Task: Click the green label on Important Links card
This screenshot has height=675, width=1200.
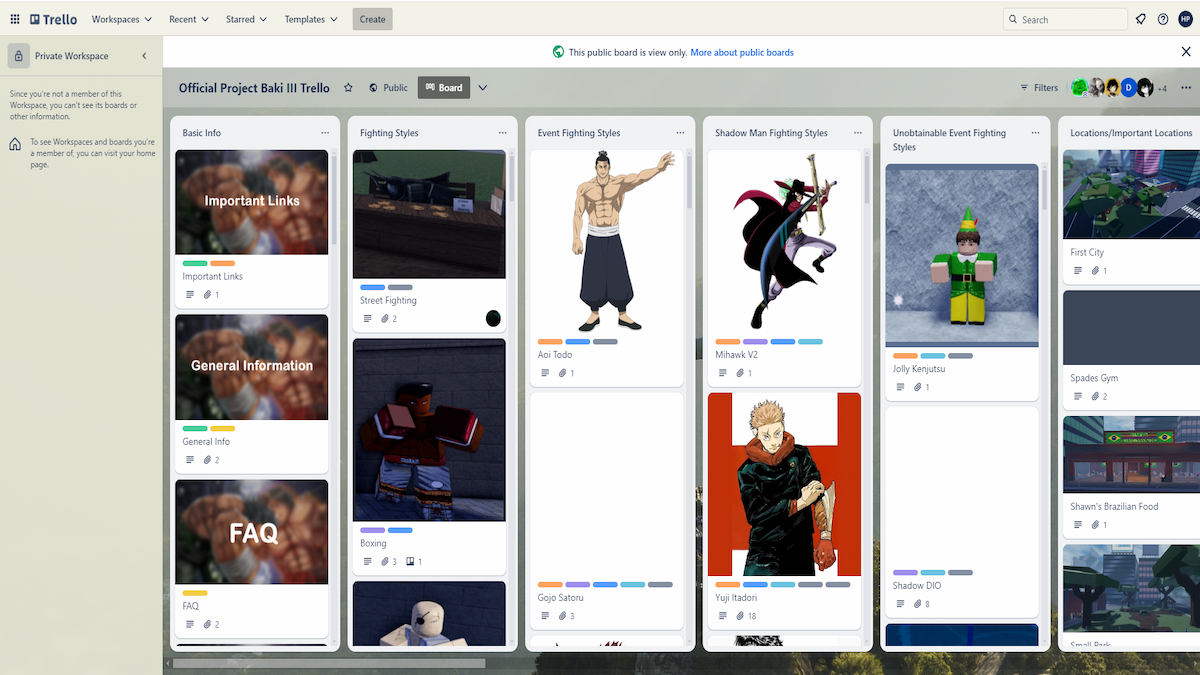Action: (195, 263)
